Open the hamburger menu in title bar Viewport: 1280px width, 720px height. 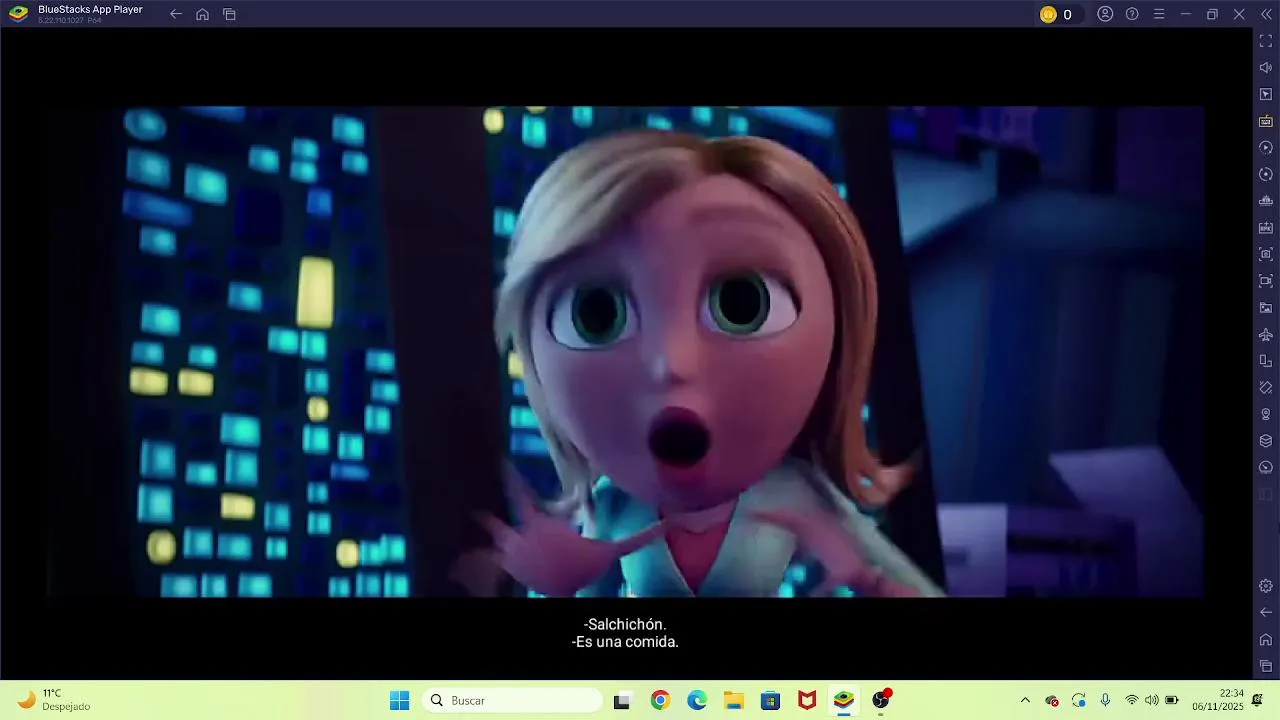pos(1159,14)
